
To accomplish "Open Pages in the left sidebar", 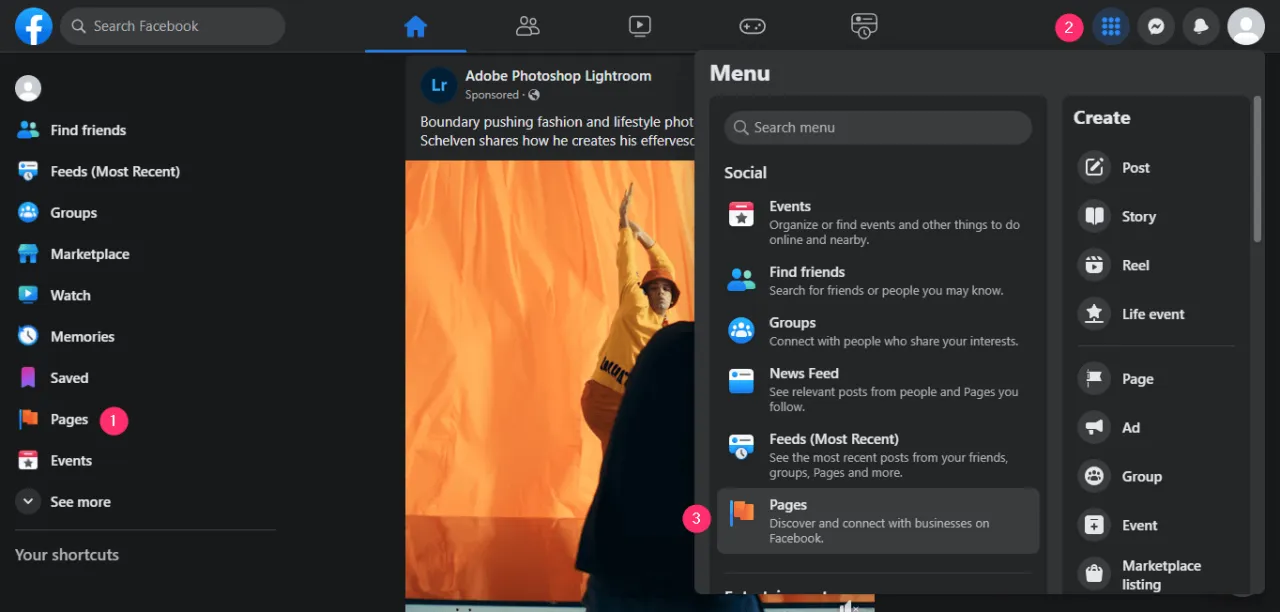I will 69,420.
